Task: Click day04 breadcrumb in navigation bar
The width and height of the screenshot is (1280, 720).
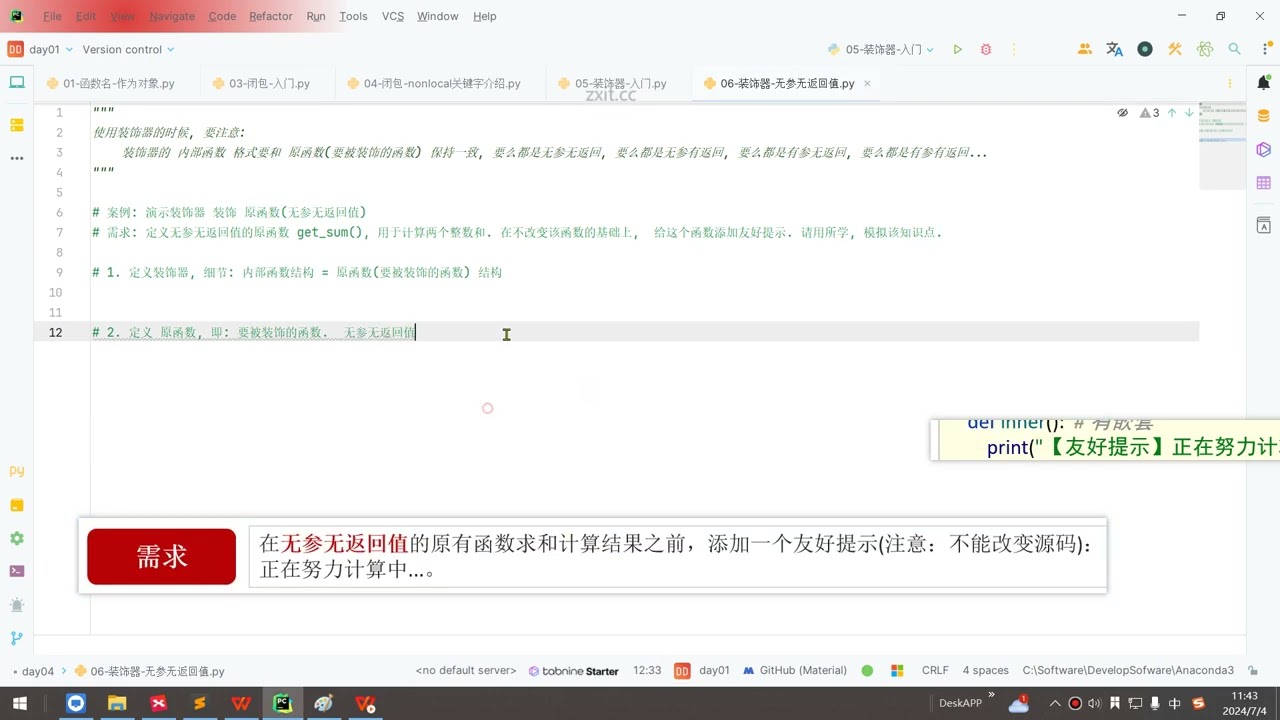Action: [x=38, y=671]
